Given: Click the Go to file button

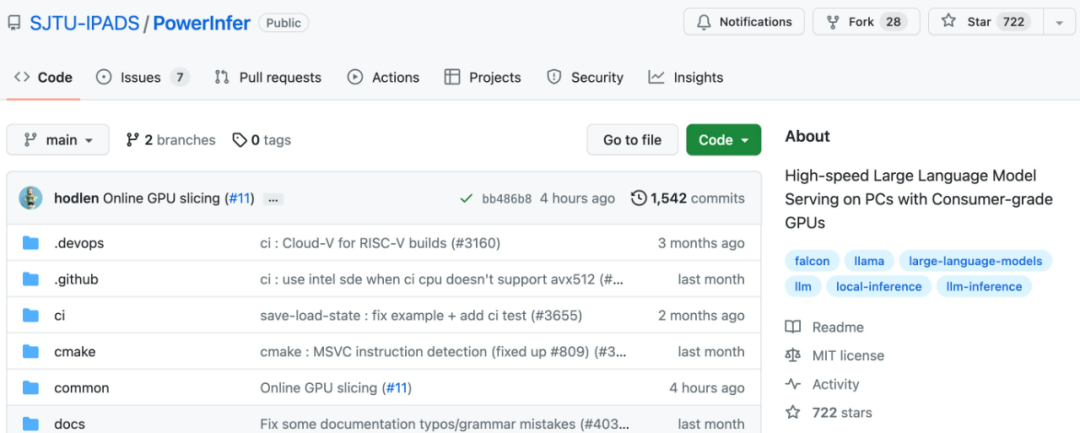Looking at the screenshot, I should pyautogui.click(x=632, y=140).
